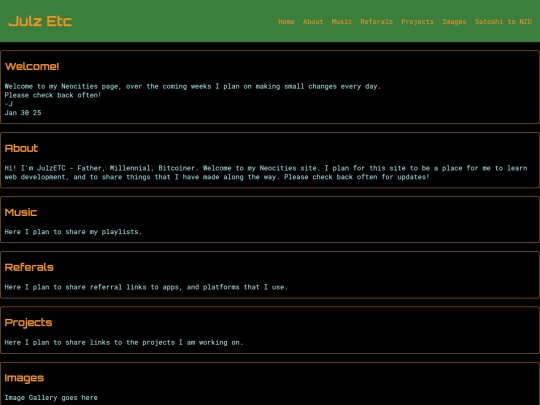The height and width of the screenshot is (405, 540).
Task: Click the Referals section heading
Action: (29, 267)
